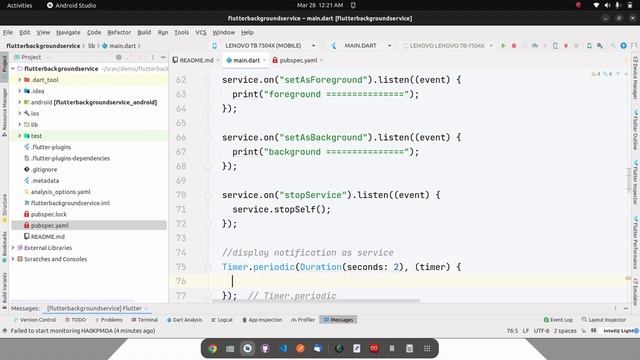This screenshot has height=360, width=640.
Task: Toggle App Inspection tool window
Action: (262, 320)
